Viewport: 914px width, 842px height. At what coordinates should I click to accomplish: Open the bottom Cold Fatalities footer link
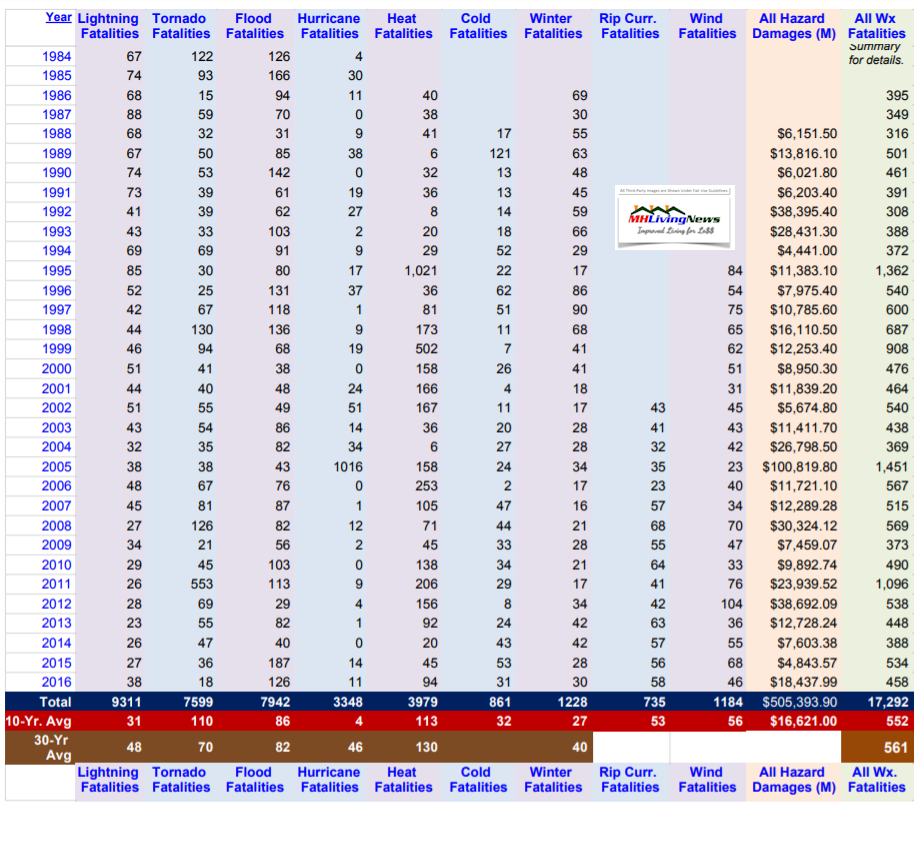[477, 780]
